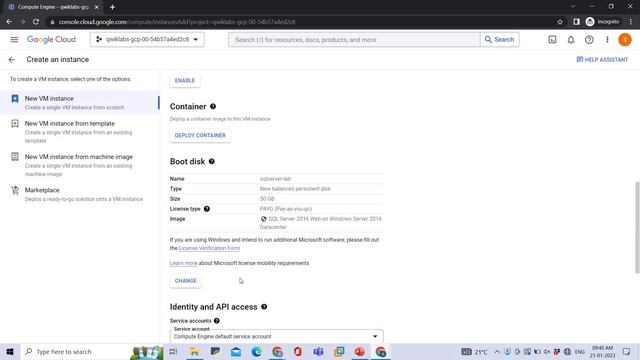The width and height of the screenshot is (640, 360).
Task: Click the Boot disk help icon
Action: coord(211,161)
